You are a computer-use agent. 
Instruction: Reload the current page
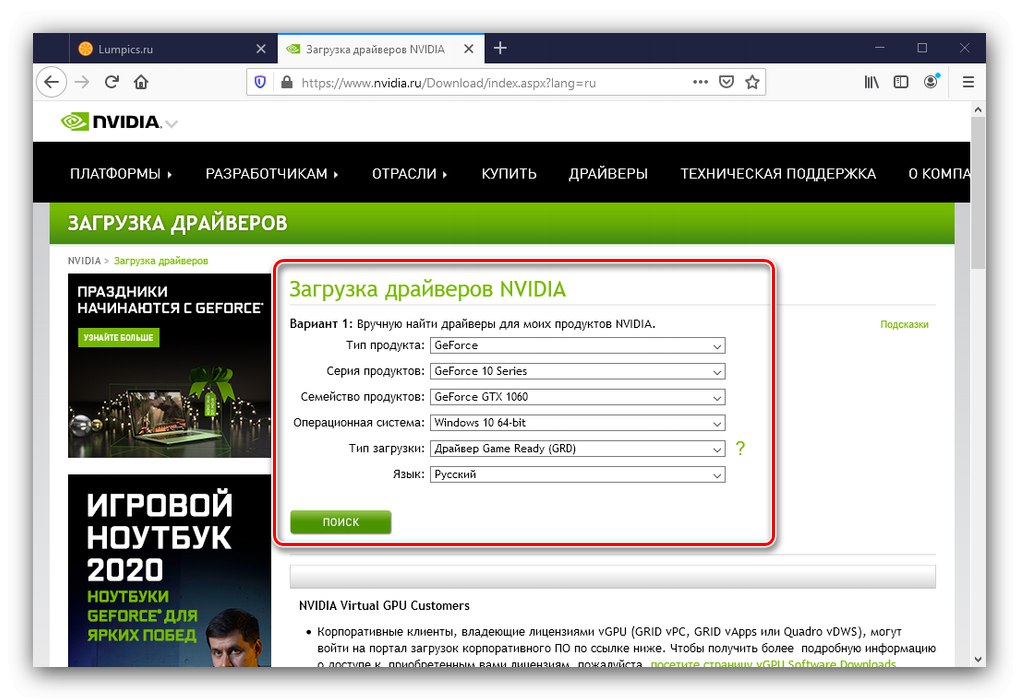tap(112, 83)
